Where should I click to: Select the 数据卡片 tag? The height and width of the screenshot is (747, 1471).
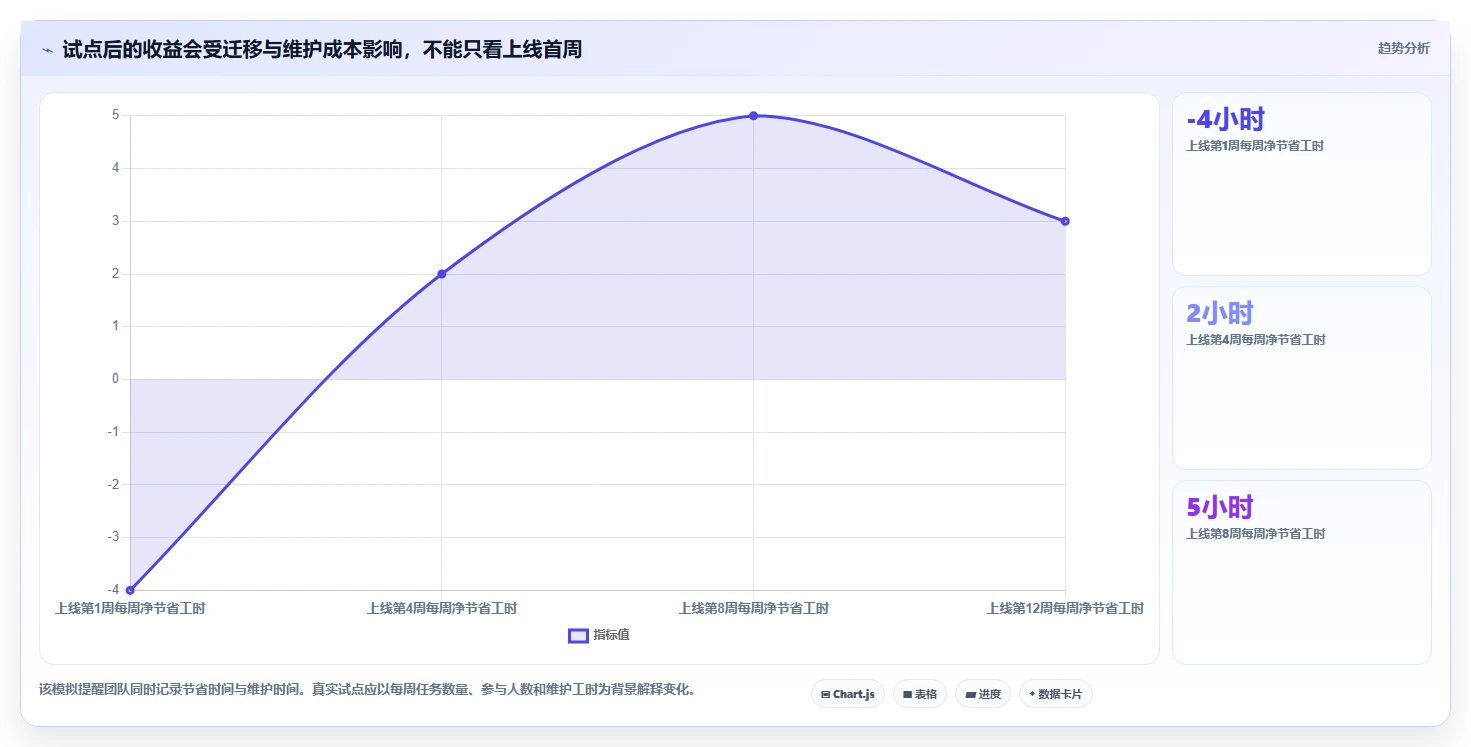coord(1055,694)
